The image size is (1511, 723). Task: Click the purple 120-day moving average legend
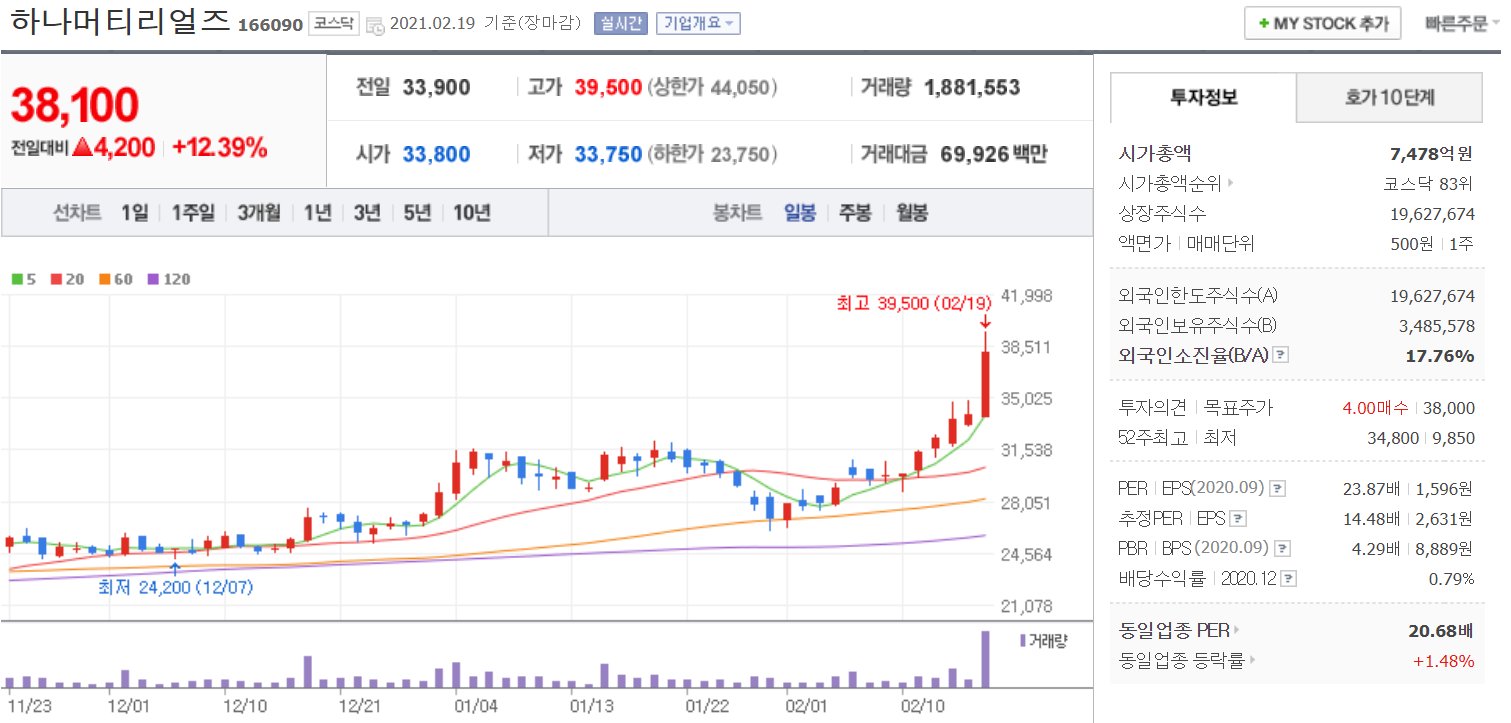168,279
